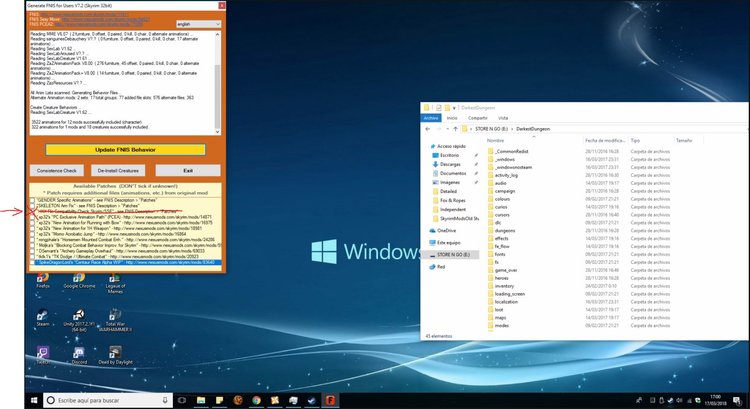Click the FNIS log scrollbar thumb
750x409 pixels.
point(218,96)
